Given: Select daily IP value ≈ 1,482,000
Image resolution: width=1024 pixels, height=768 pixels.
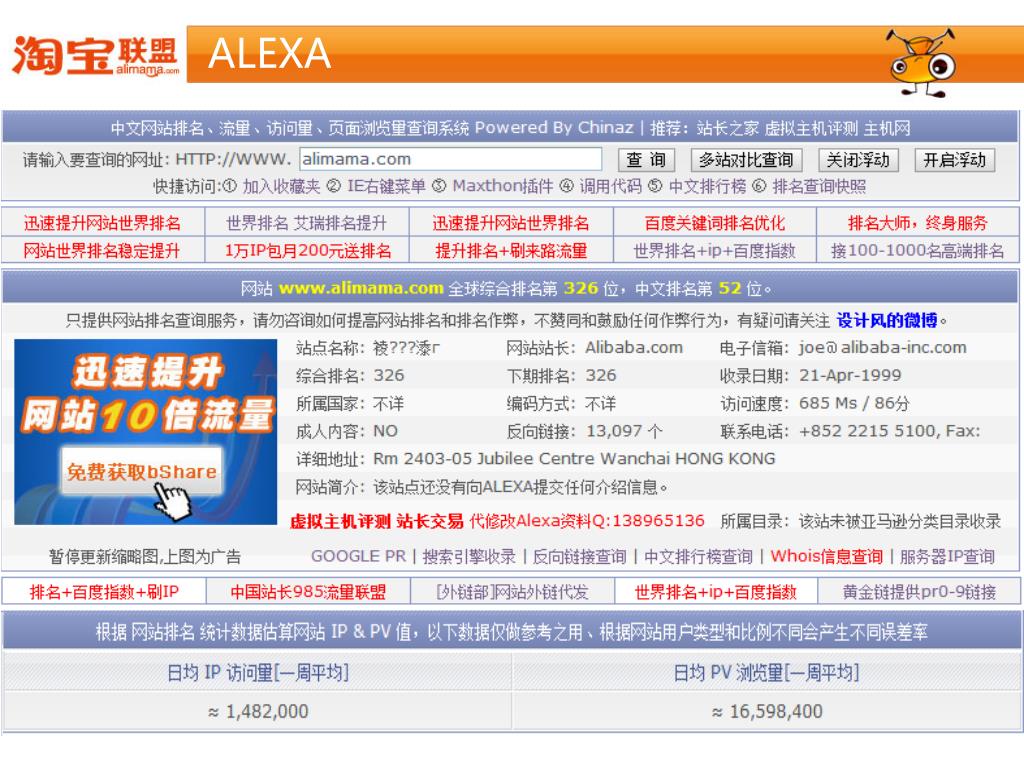Looking at the screenshot, I should [x=258, y=711].
